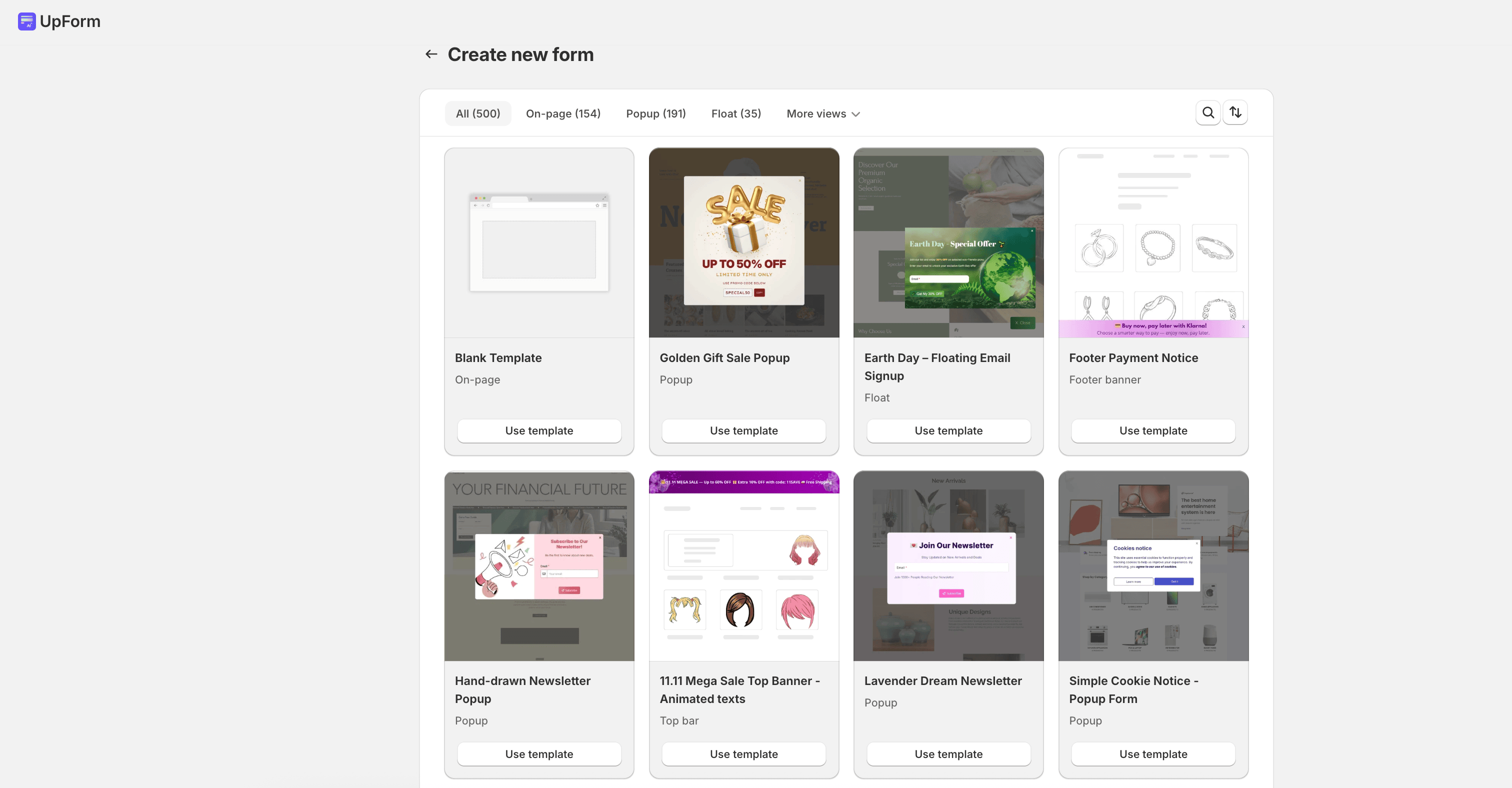Use template for Hand-drawn Newsletter Popup
The image size is (1512, 788).
(x=539, y=754)
